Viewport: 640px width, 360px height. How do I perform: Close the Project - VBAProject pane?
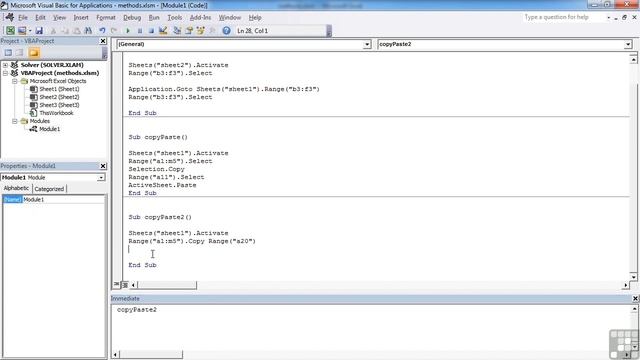coord(103,41)
